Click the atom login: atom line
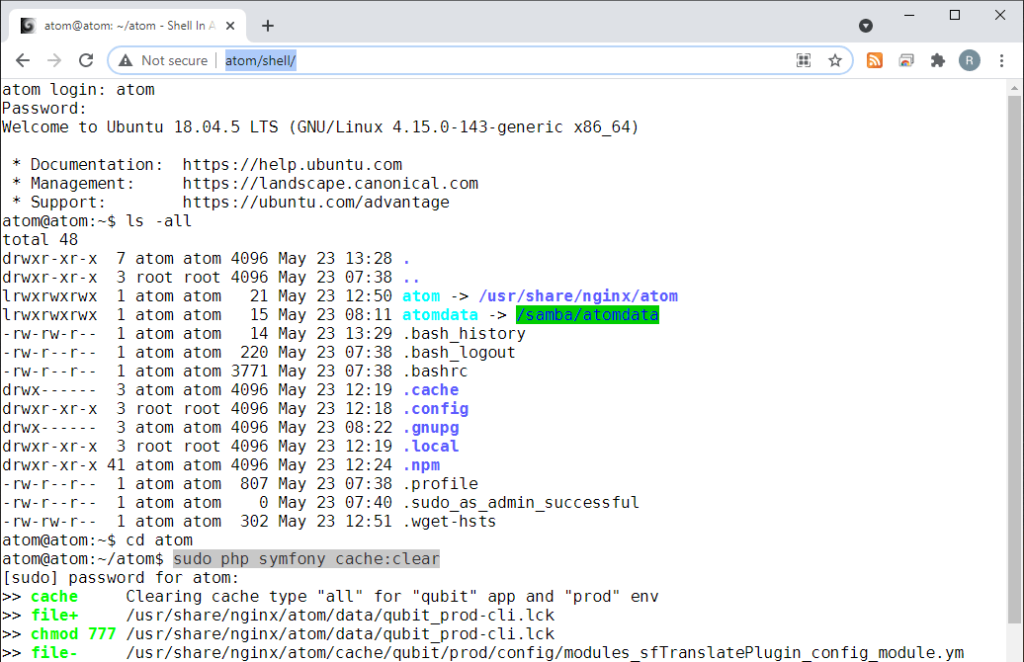This screenshot has width=1024, height=662. tap(78, 89)
